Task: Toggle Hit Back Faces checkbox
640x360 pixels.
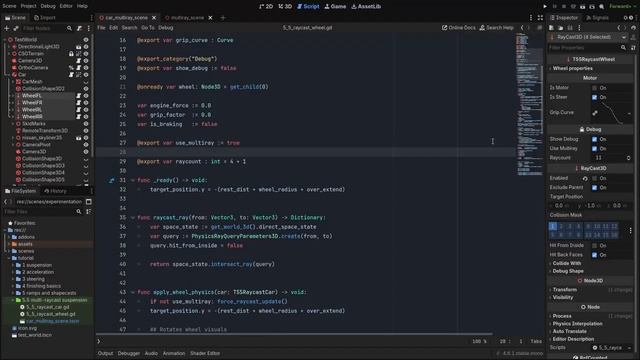Action: [595, 255]
